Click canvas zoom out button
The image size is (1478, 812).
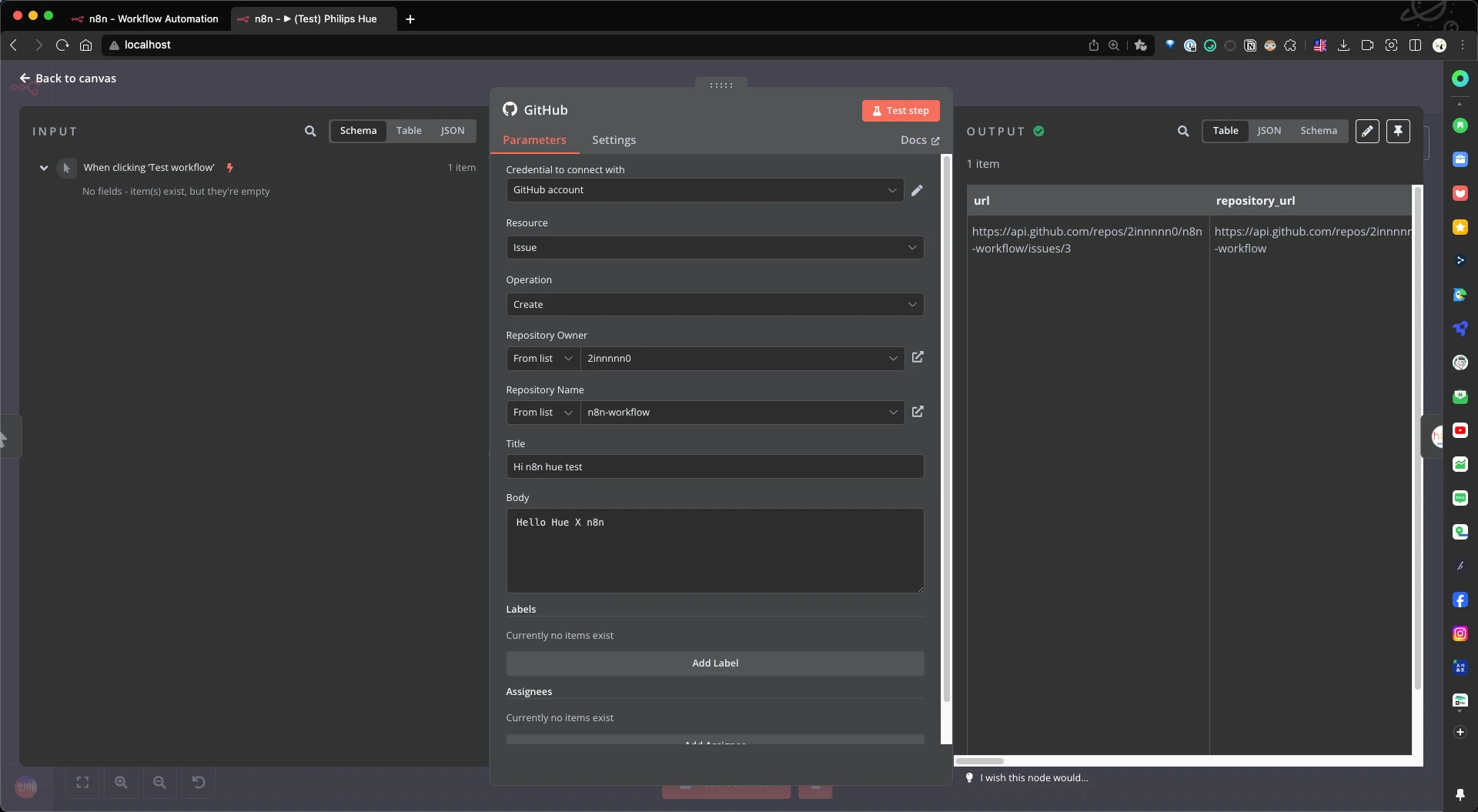(159, 782)
